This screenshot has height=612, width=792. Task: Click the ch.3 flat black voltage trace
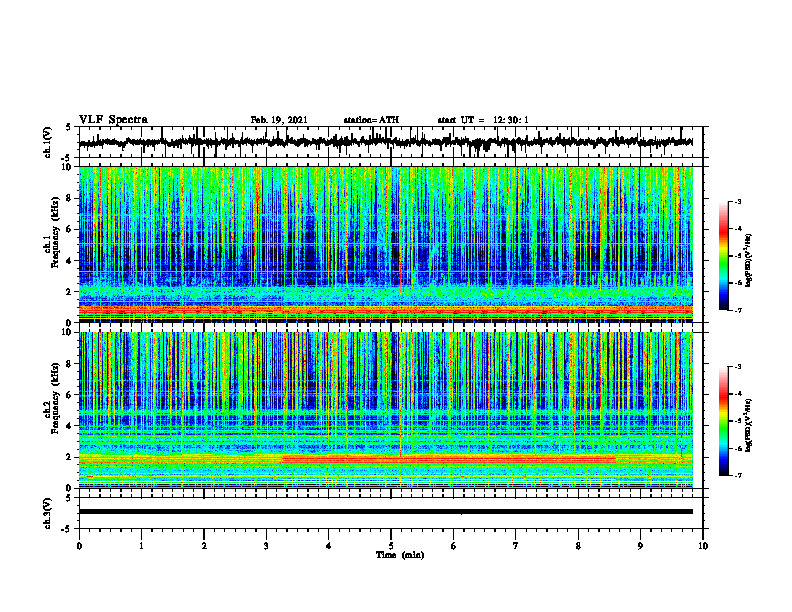(x=385, y=512)
